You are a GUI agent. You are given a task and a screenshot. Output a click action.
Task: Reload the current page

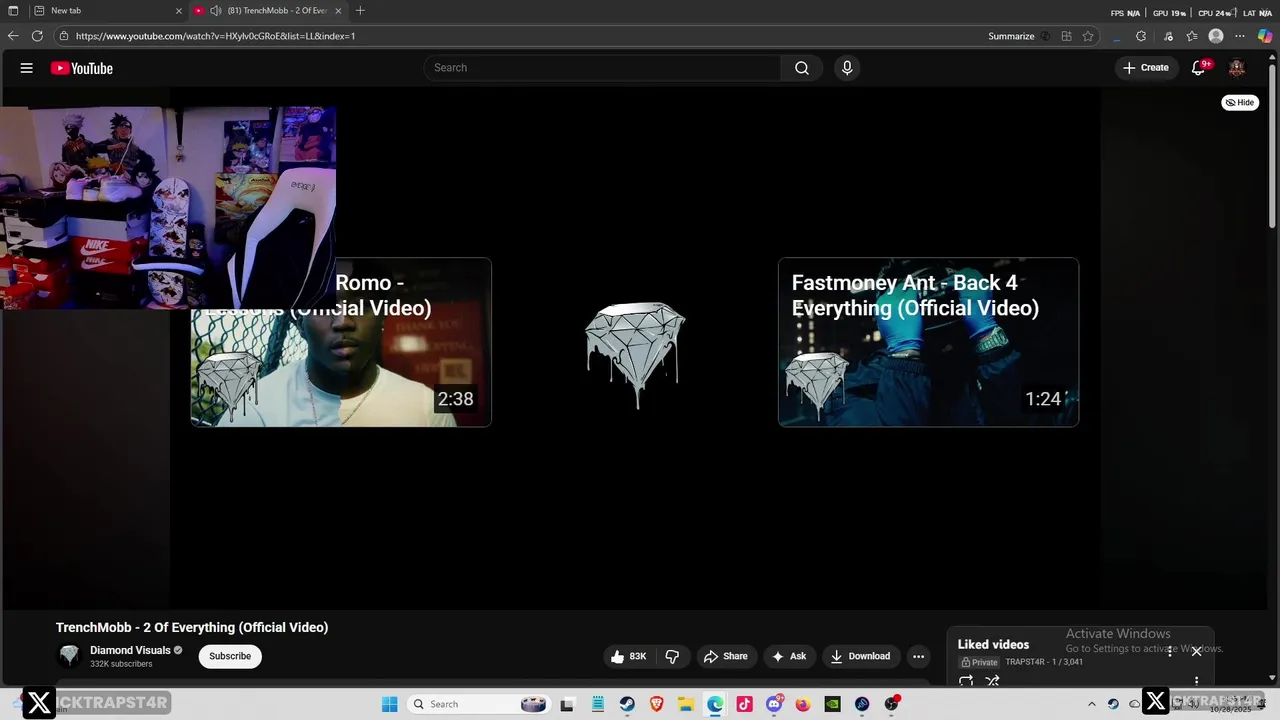(37, 36)
